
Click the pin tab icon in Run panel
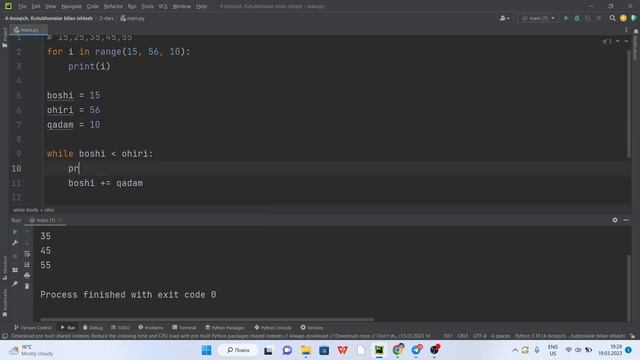point(15,284)
